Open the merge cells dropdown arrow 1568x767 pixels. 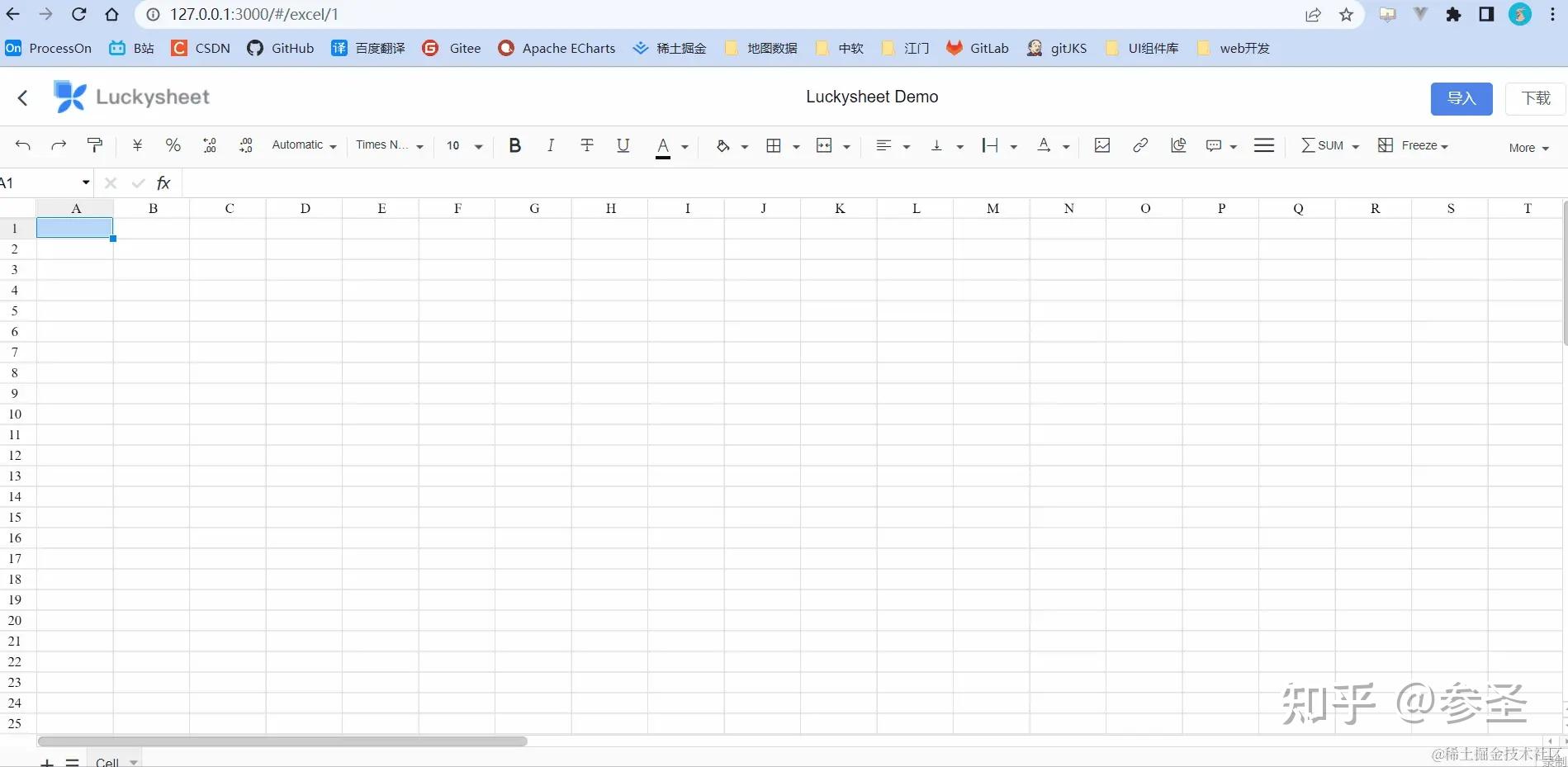coord(846,147)
